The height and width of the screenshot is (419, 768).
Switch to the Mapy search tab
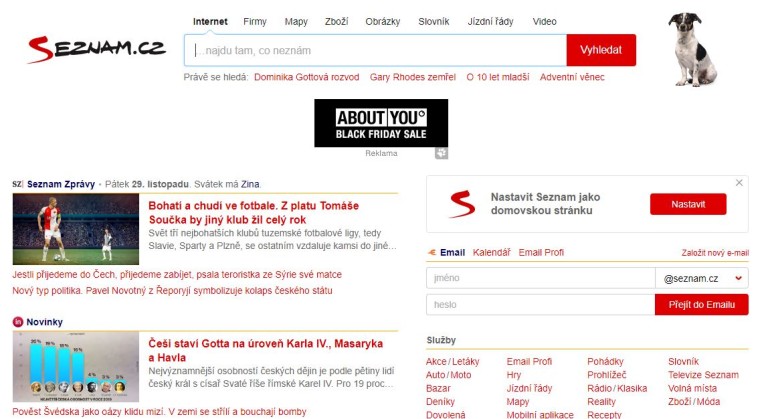pos(296,21)
